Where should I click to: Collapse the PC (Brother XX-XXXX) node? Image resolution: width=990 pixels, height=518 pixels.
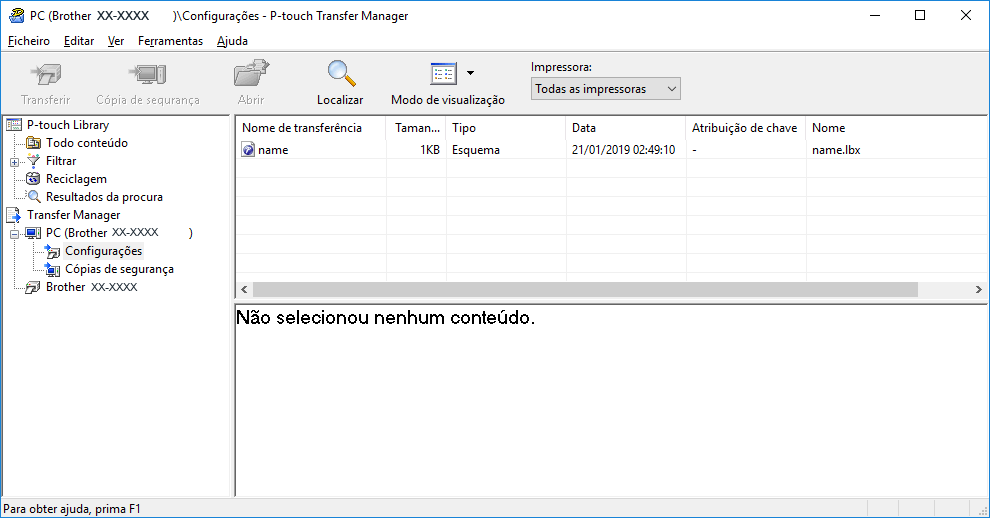tap(15, 234)
